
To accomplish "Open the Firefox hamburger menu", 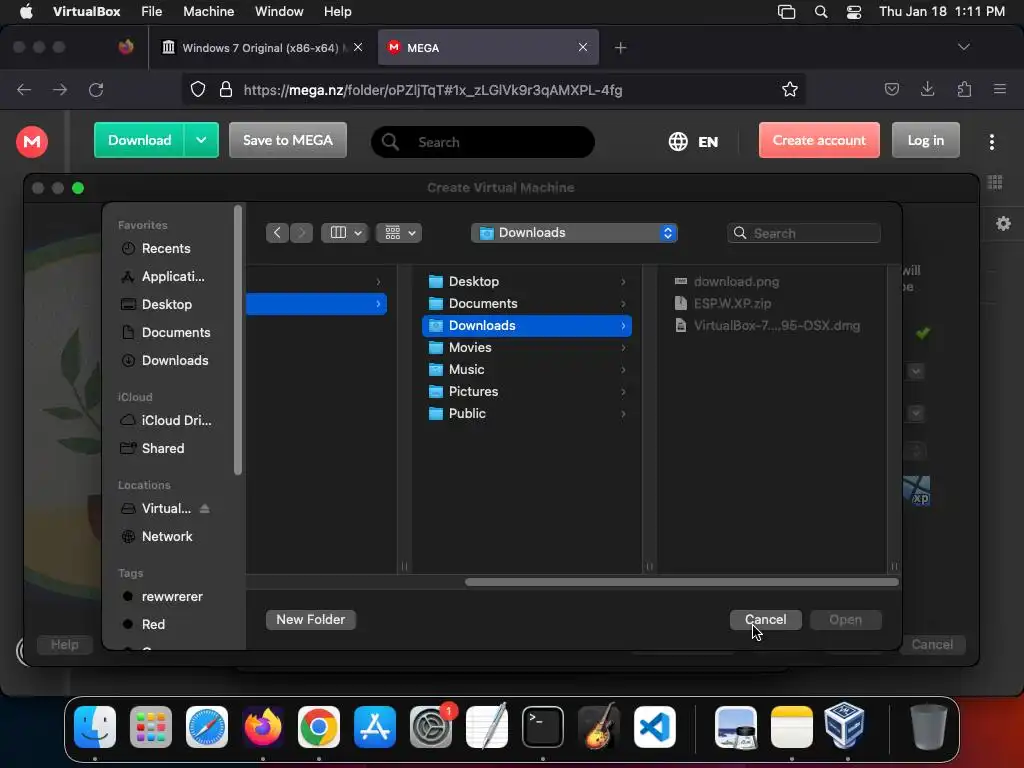I will pyautogui.click(x=999, y=89).
